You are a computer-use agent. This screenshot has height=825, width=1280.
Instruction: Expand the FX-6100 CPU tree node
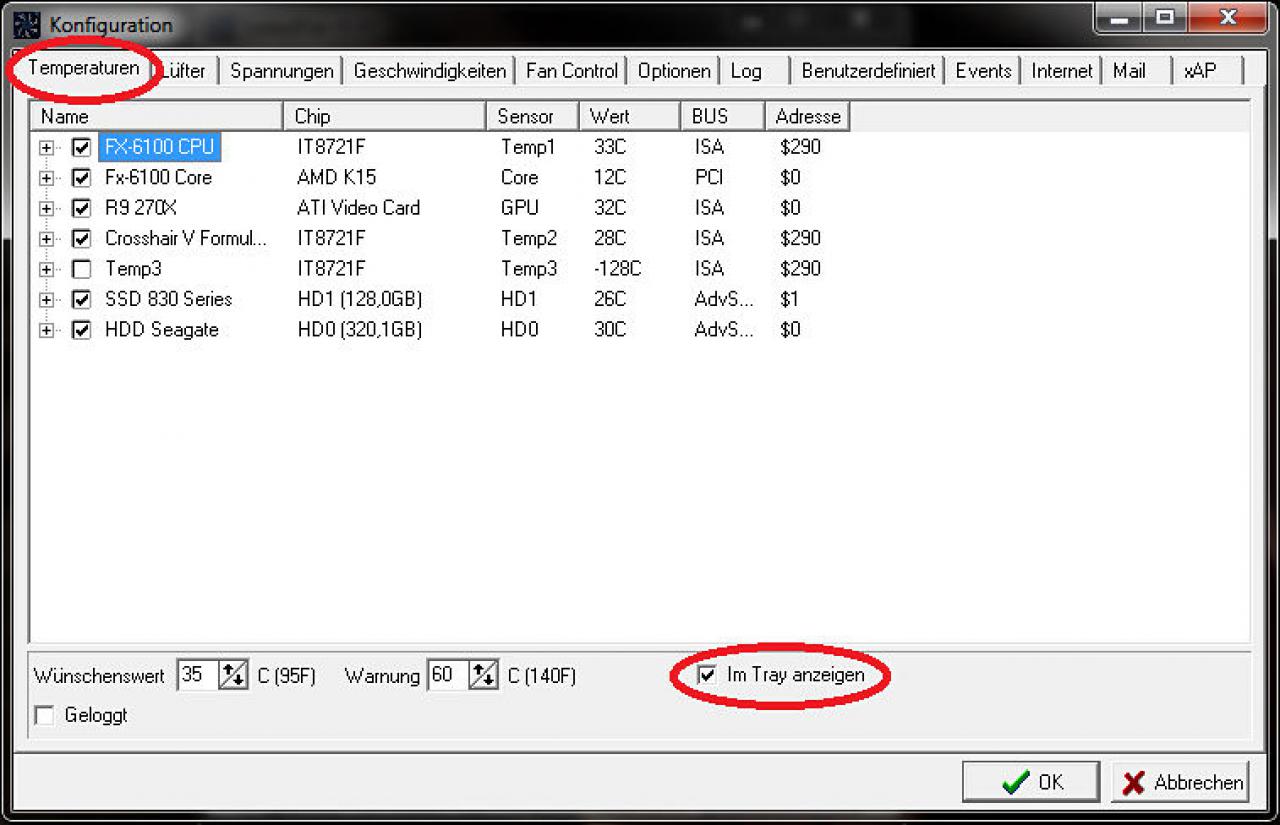pyautogui.click(x=46, y=148)
